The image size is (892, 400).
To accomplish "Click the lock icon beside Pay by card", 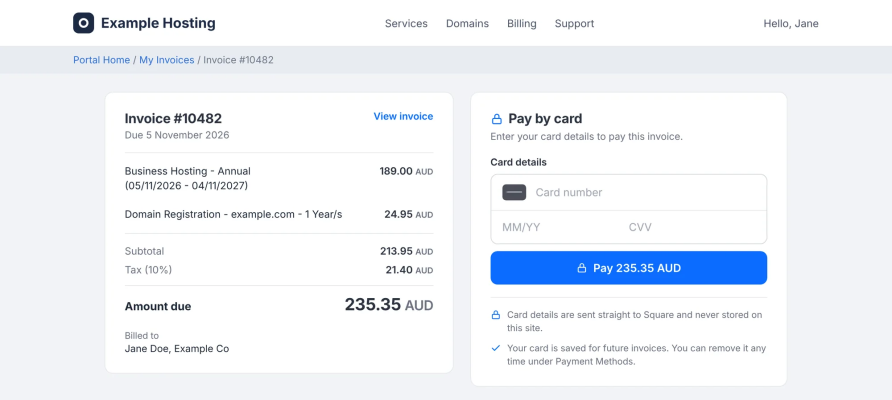I will click(497, 119).
